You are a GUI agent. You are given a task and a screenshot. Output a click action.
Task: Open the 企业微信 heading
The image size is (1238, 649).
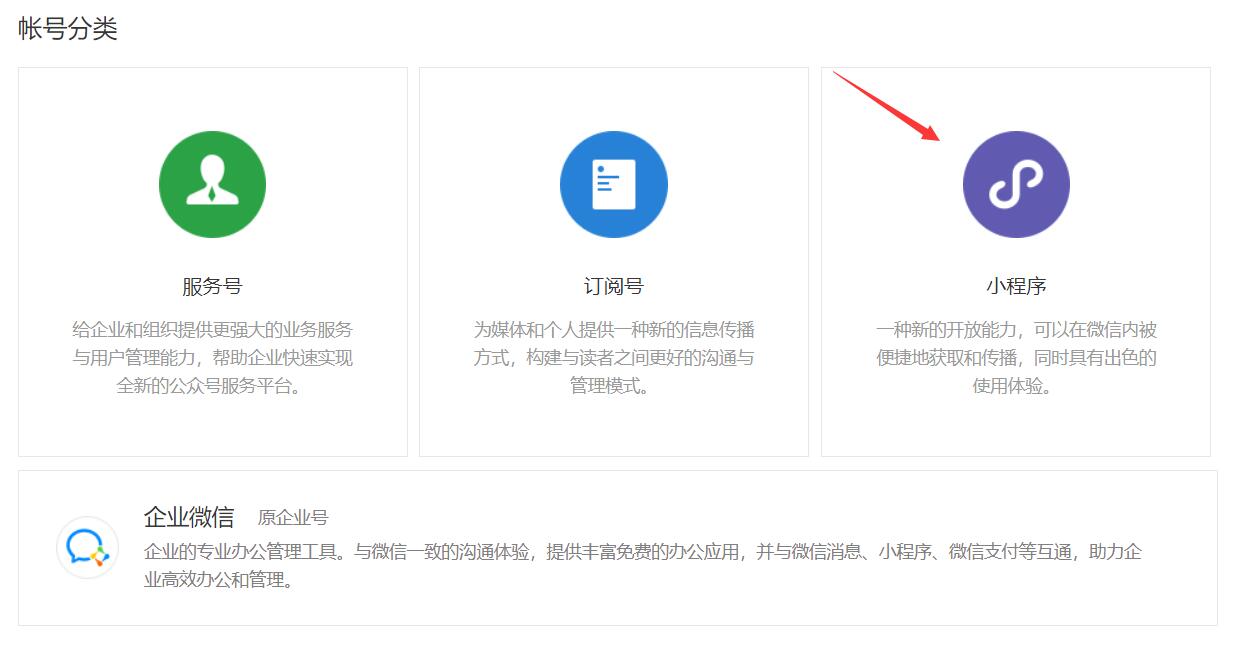coord(189,517)
